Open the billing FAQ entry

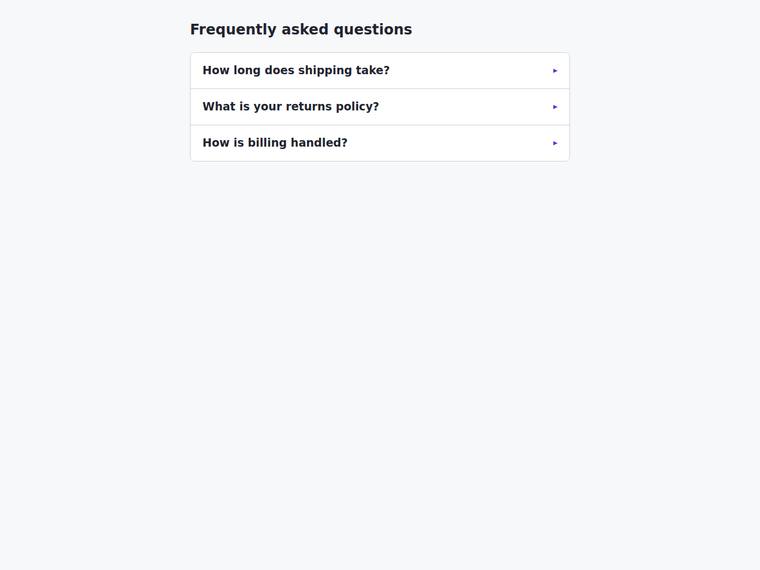coord(380,143)
